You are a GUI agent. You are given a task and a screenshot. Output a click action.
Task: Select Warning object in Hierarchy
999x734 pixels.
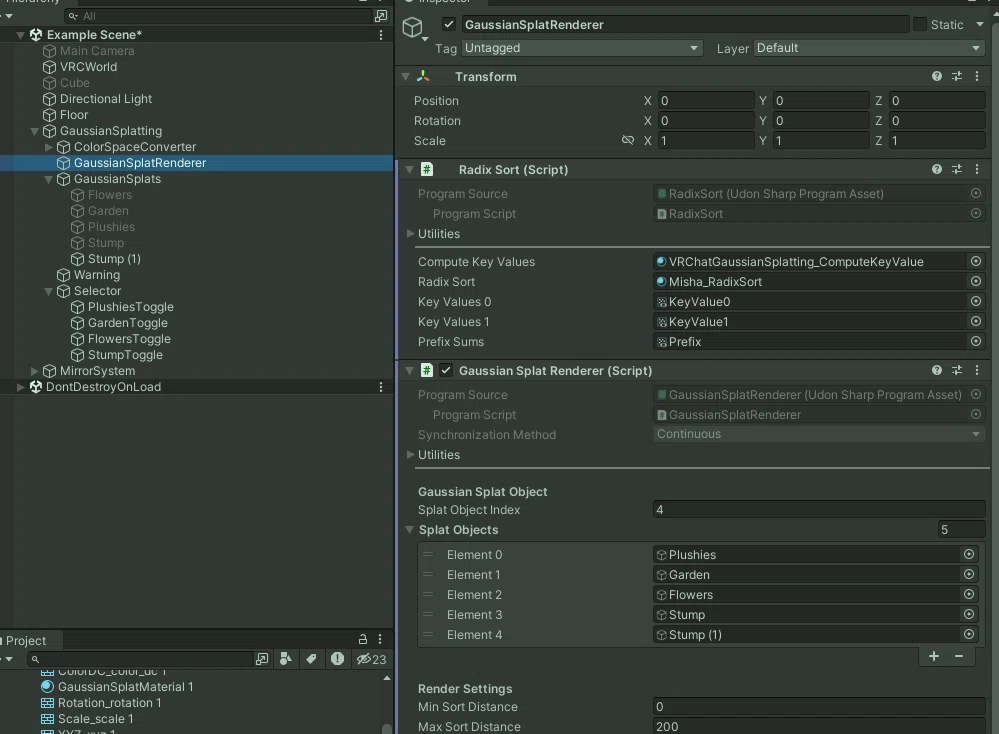[97, 275]
